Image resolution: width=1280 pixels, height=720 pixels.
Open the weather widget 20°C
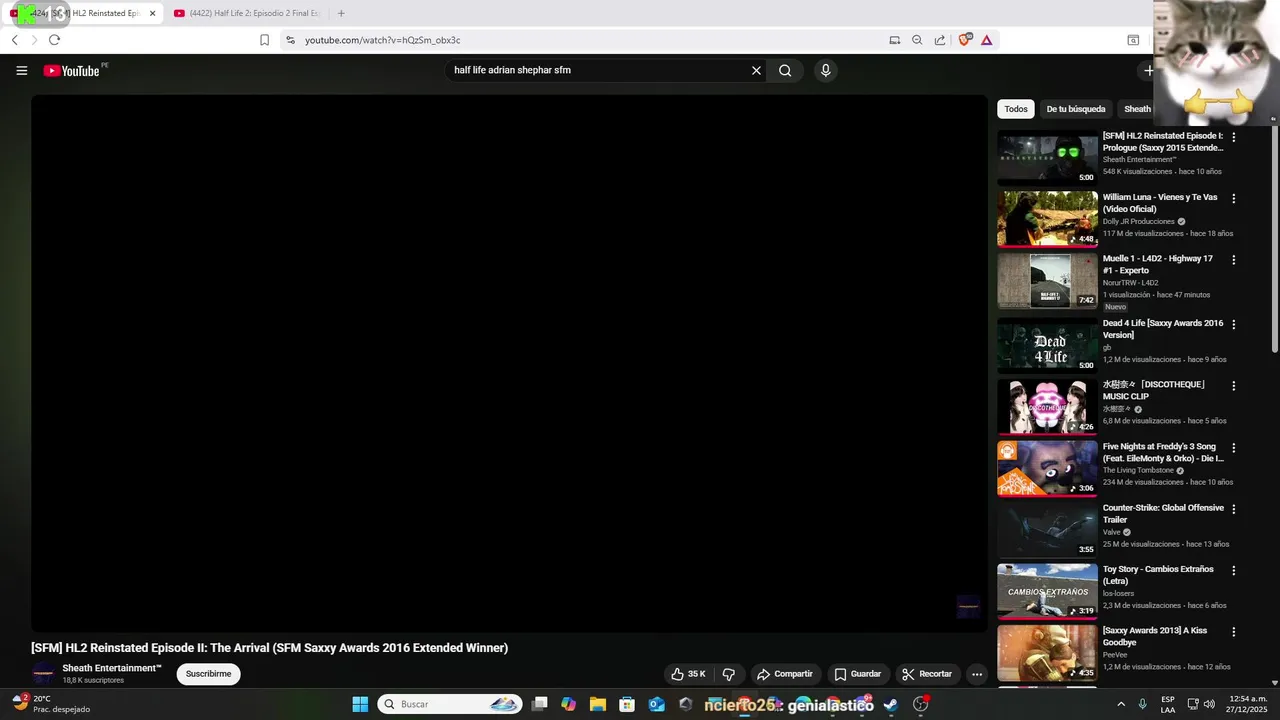pos(50,704)
